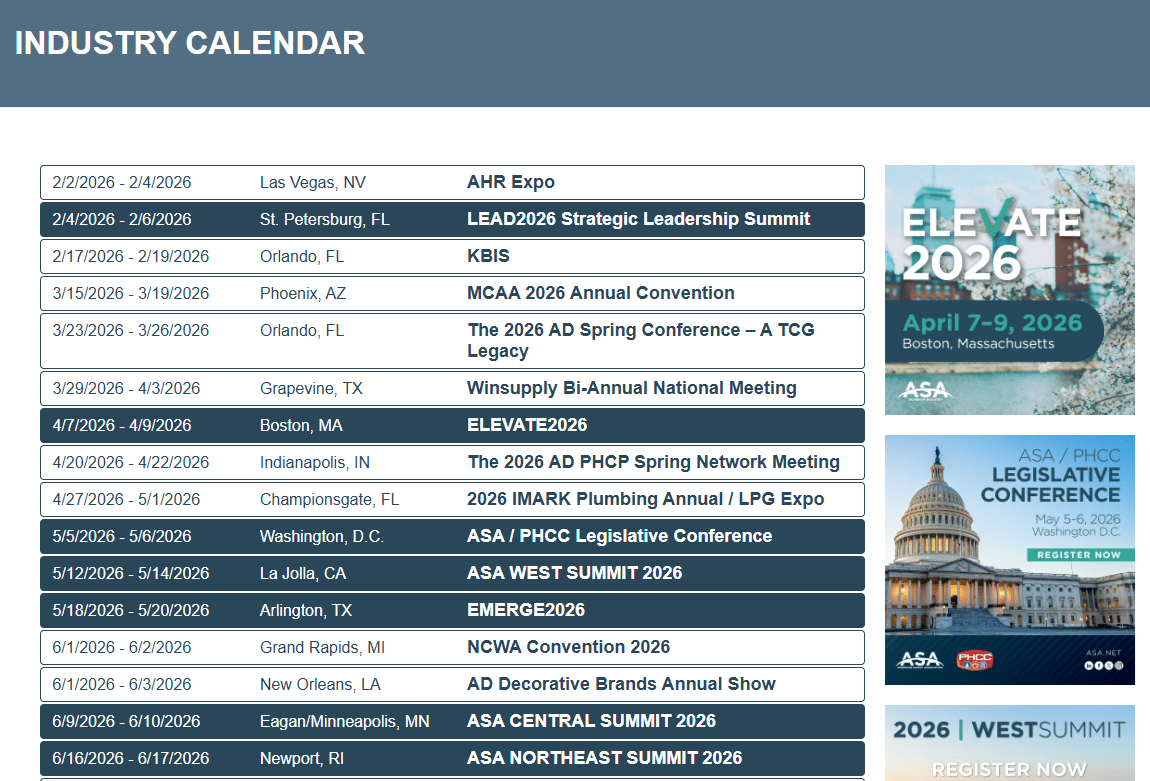Screen dimensions: 1150x781
Task: Click the St. Petersburg, FL location
Action: click(324, 219)
